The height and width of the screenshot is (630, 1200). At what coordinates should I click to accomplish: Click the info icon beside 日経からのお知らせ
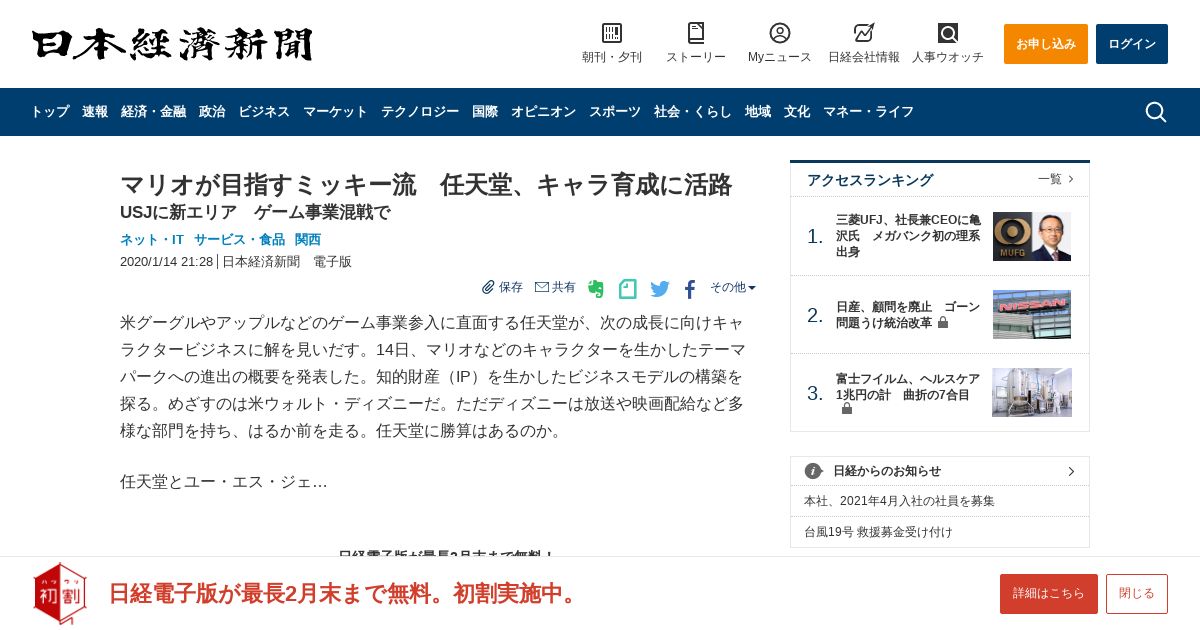813,471
